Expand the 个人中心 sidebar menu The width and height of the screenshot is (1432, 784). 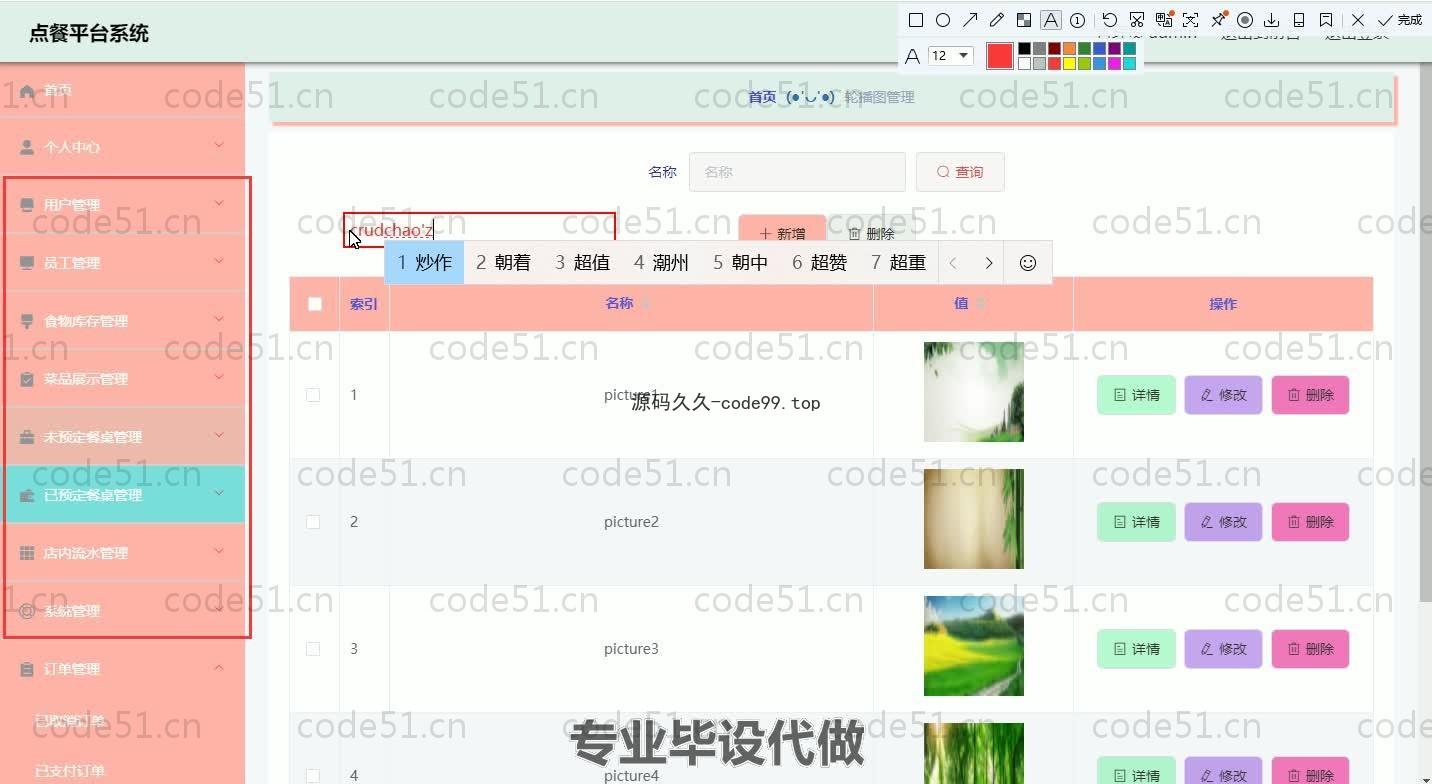pyautogui.click(x=123, y=147)
